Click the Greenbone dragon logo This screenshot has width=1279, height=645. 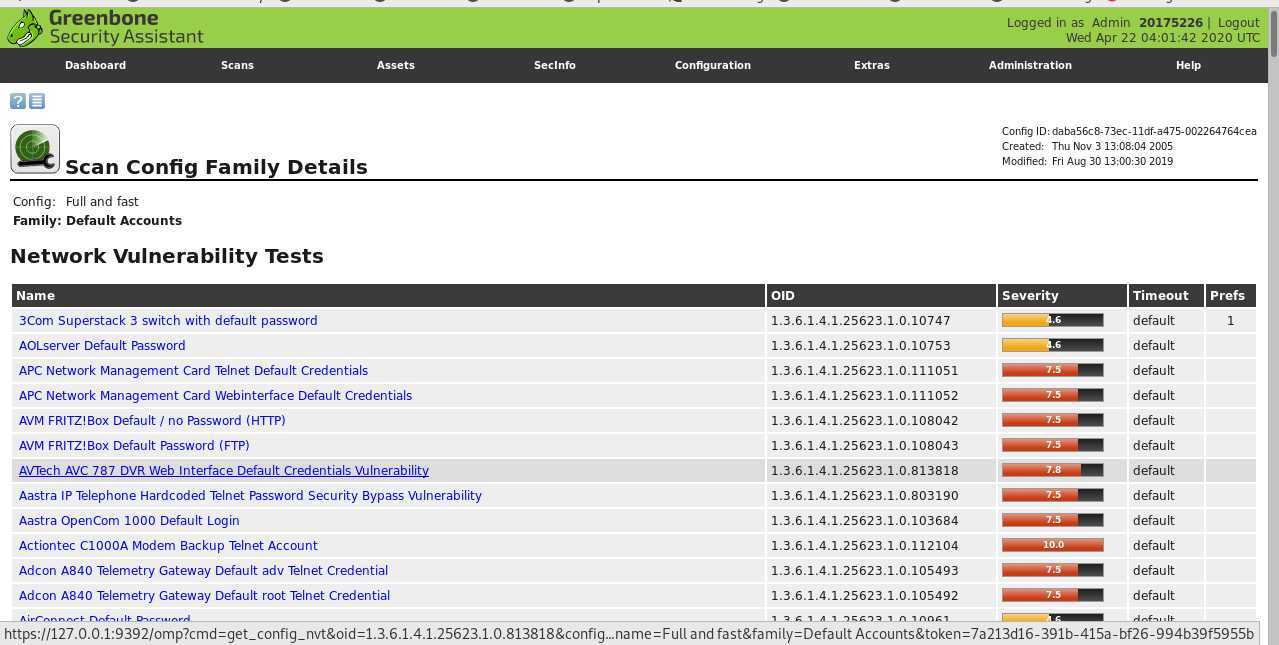[x=25, y=28]
